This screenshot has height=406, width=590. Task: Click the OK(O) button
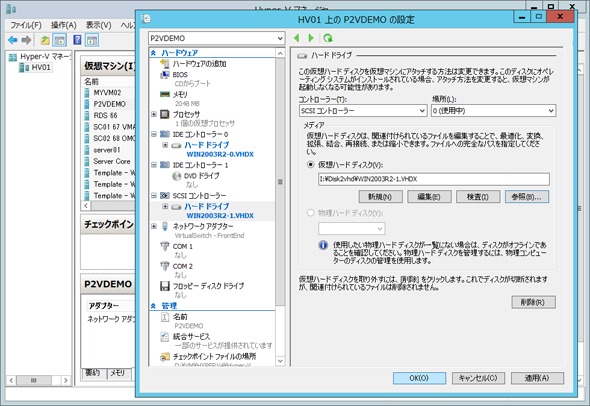click(x=419, y=378)
